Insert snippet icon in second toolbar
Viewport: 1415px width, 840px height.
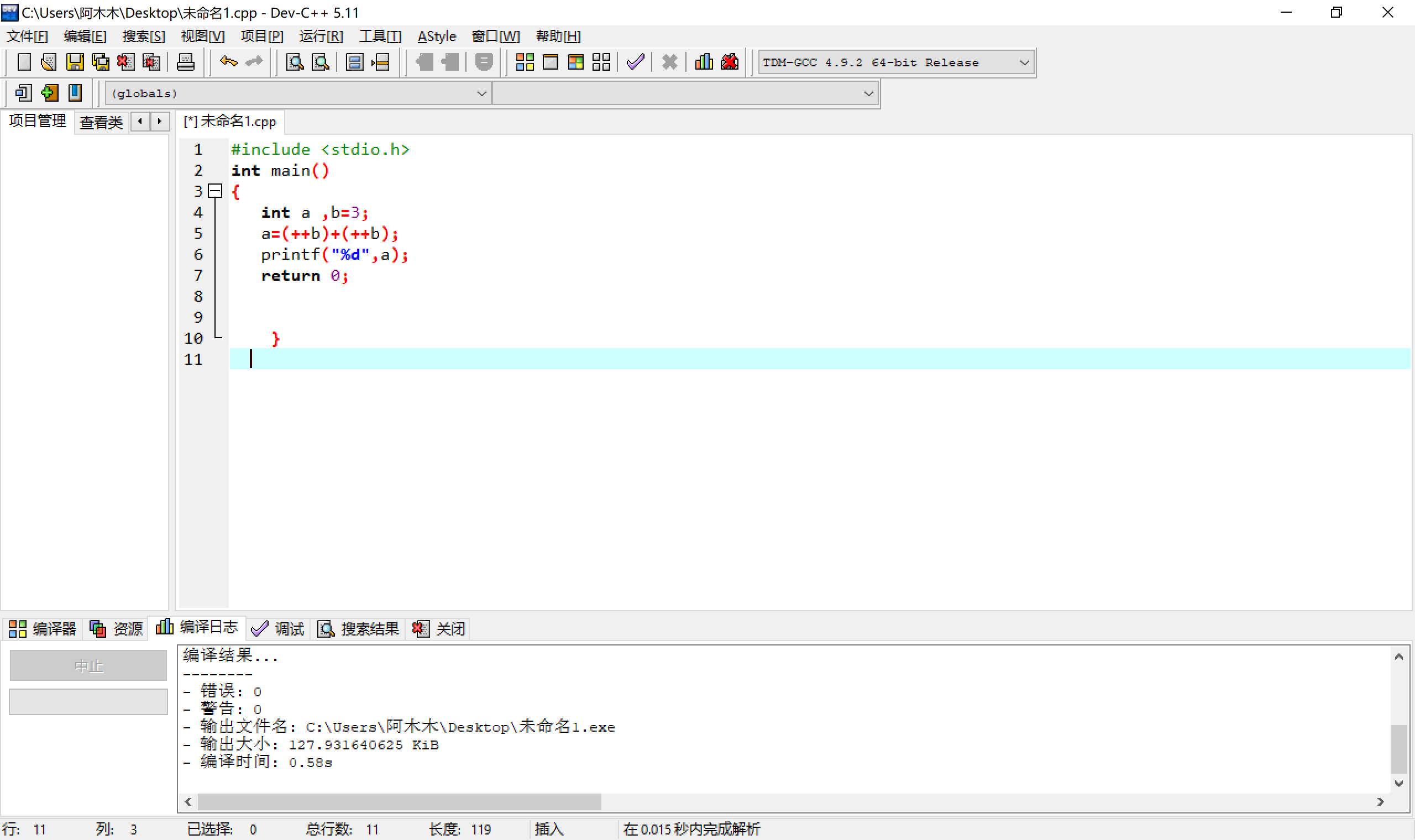click(24, 93)
